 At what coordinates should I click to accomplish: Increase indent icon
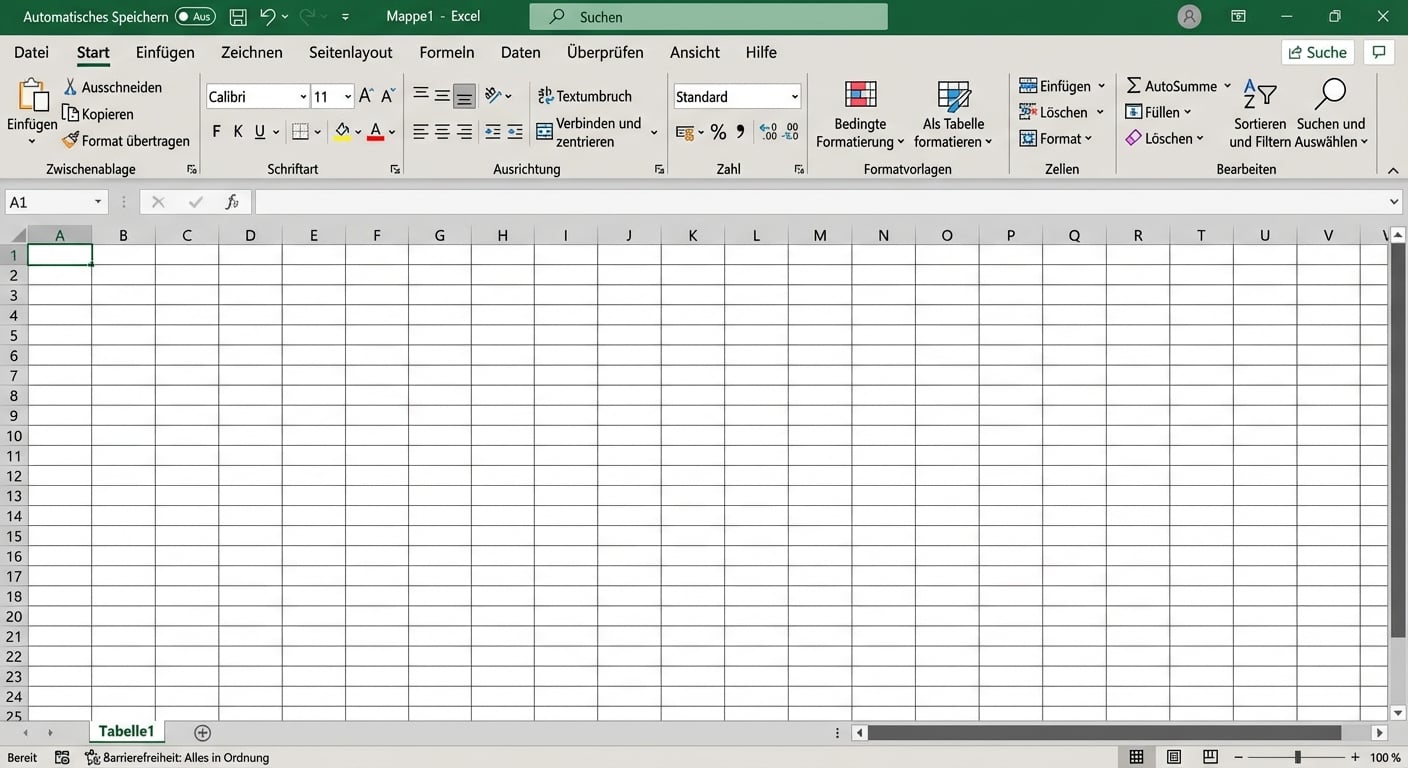[515, 132]
